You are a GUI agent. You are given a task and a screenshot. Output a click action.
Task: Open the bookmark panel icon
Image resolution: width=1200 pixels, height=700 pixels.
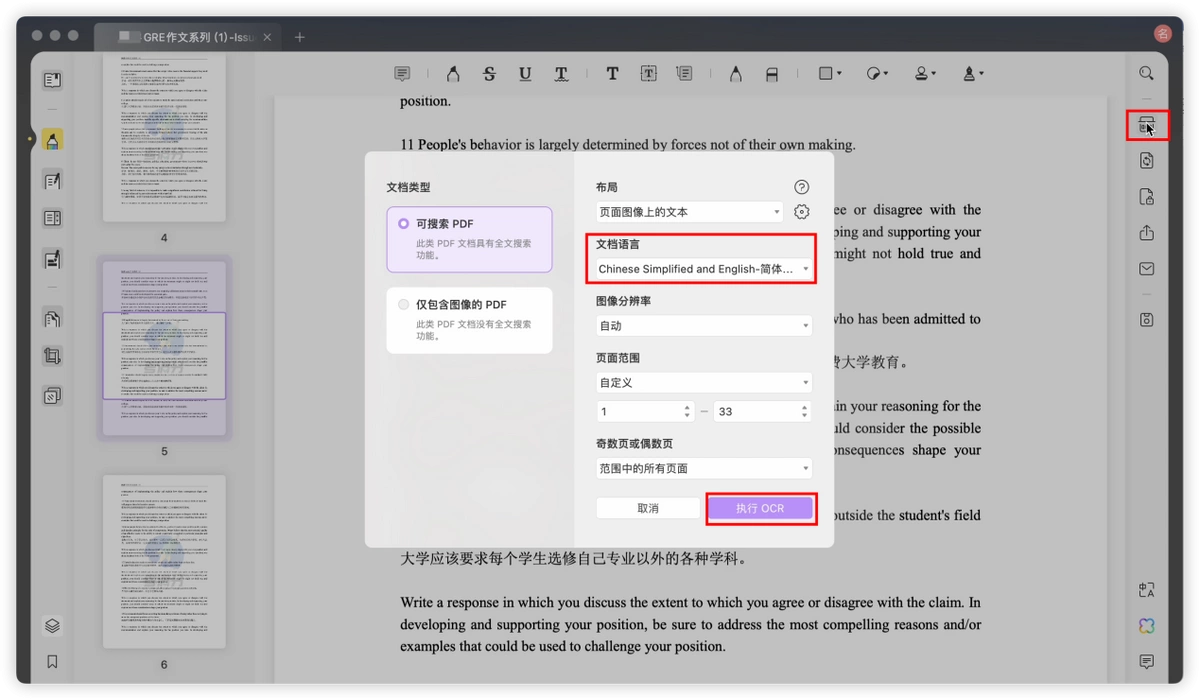tap(52, 661)
